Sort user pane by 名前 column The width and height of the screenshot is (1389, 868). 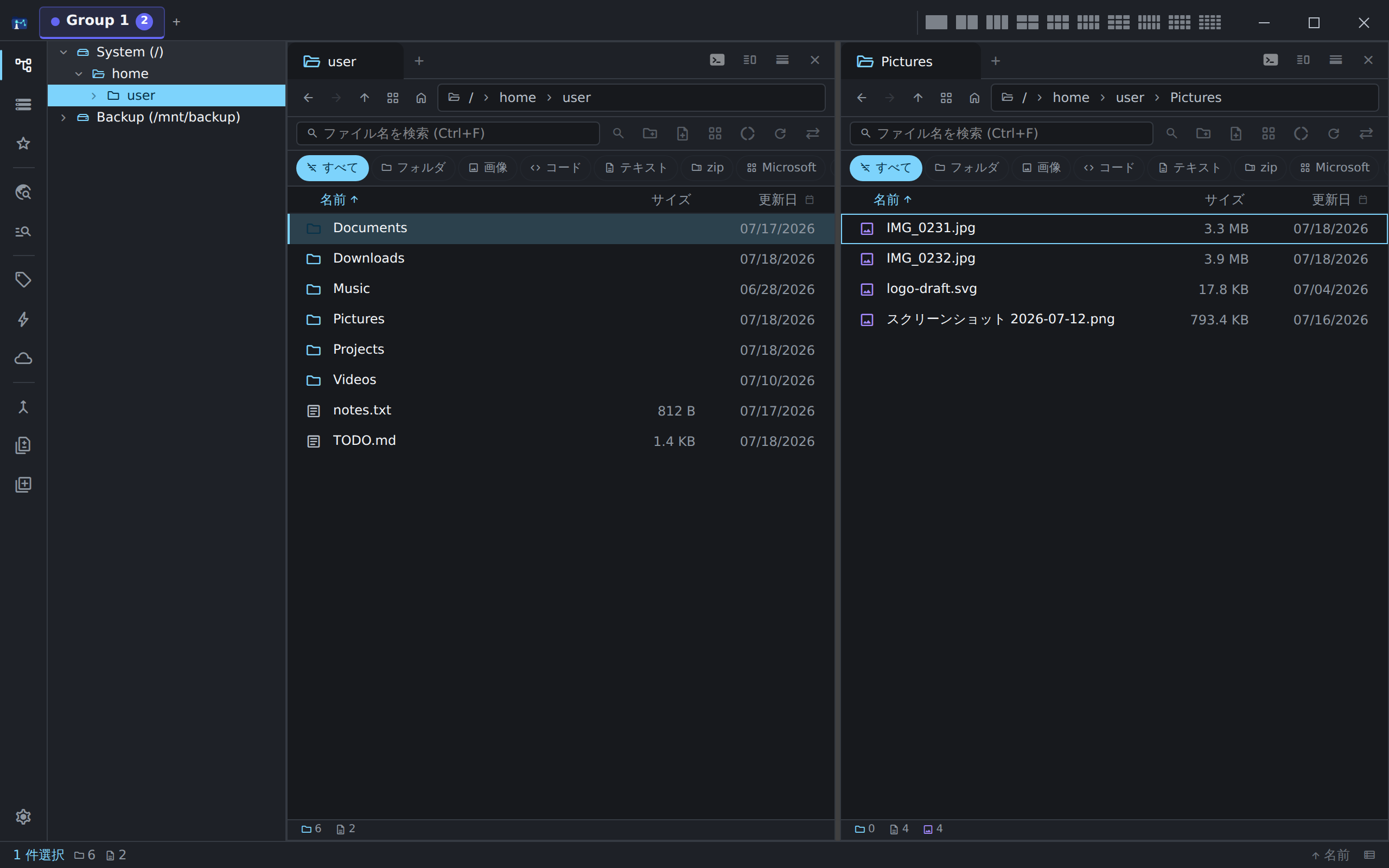[339, 200]
